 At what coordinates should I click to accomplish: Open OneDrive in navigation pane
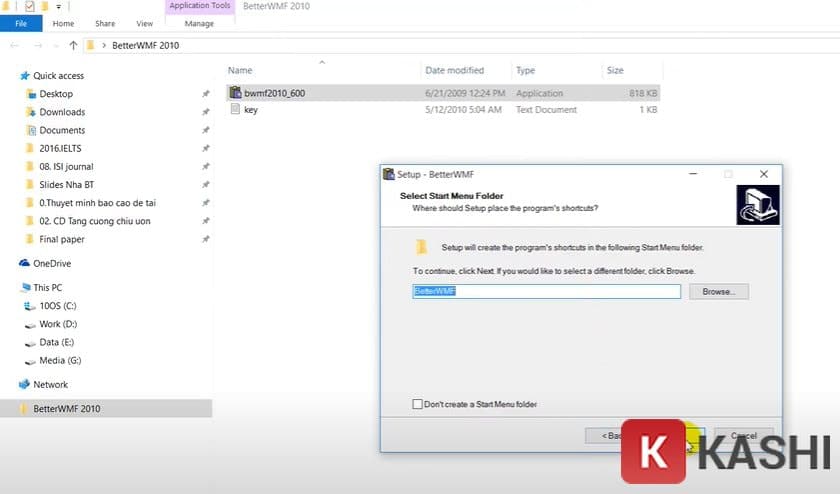[x=25, y=263]
